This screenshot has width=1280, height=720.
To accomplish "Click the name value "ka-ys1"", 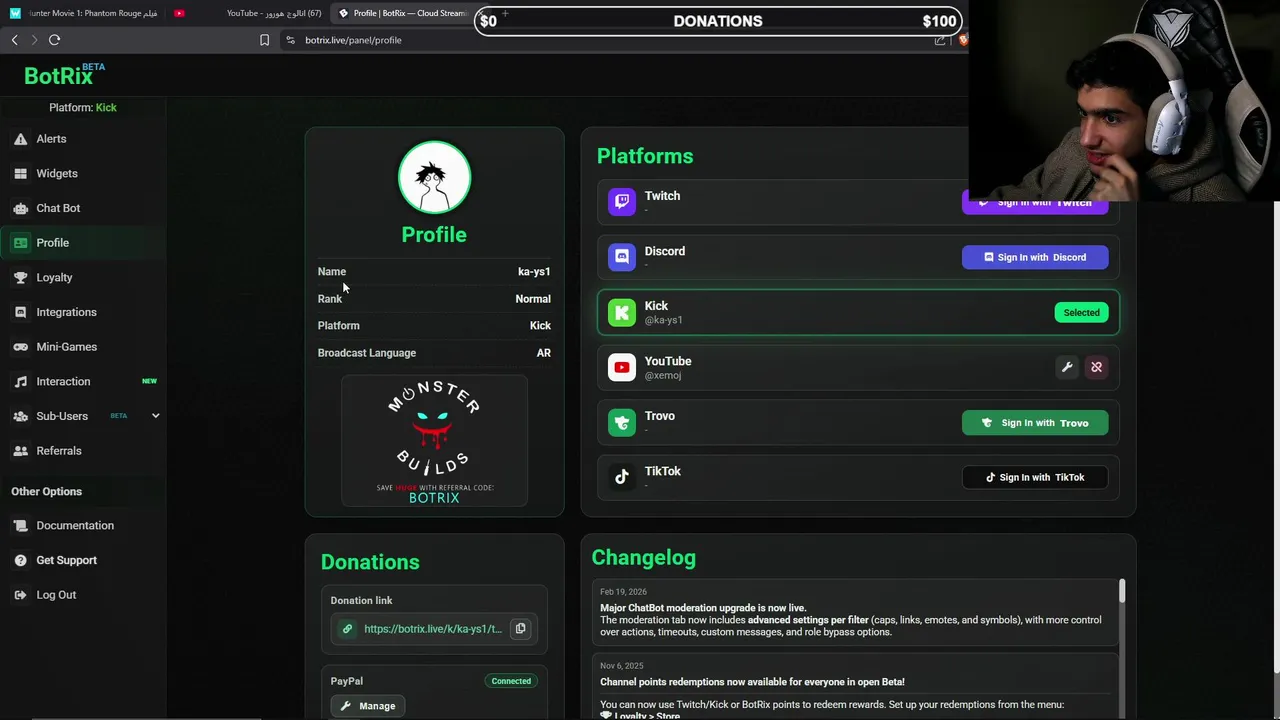I will tap(534, 272).
